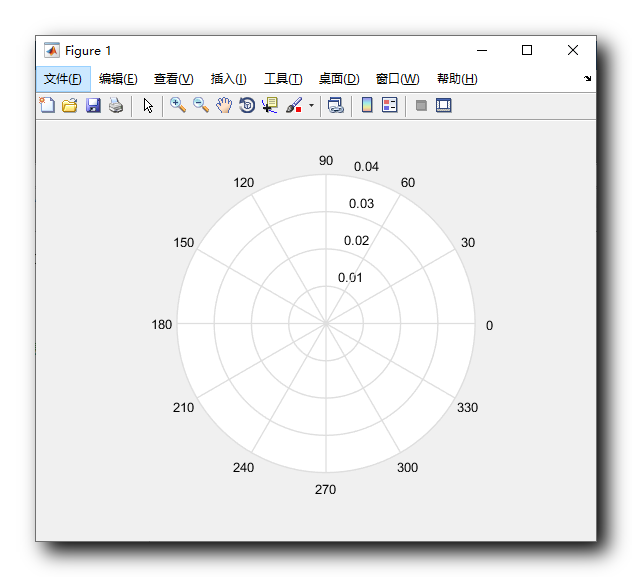Open the 桌面(D) menu
The height and width of the screenshot is (577, 632).
tap(339, 79)
